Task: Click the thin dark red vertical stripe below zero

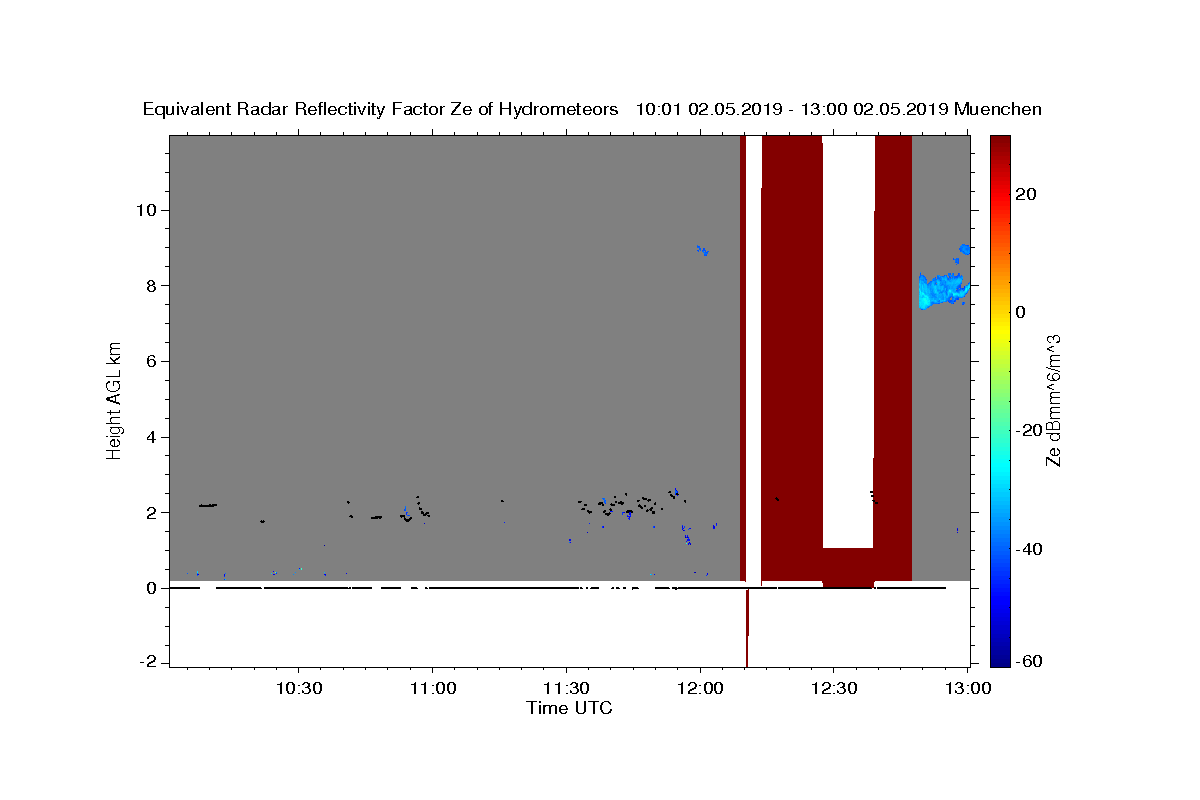Action: point(747,628)
